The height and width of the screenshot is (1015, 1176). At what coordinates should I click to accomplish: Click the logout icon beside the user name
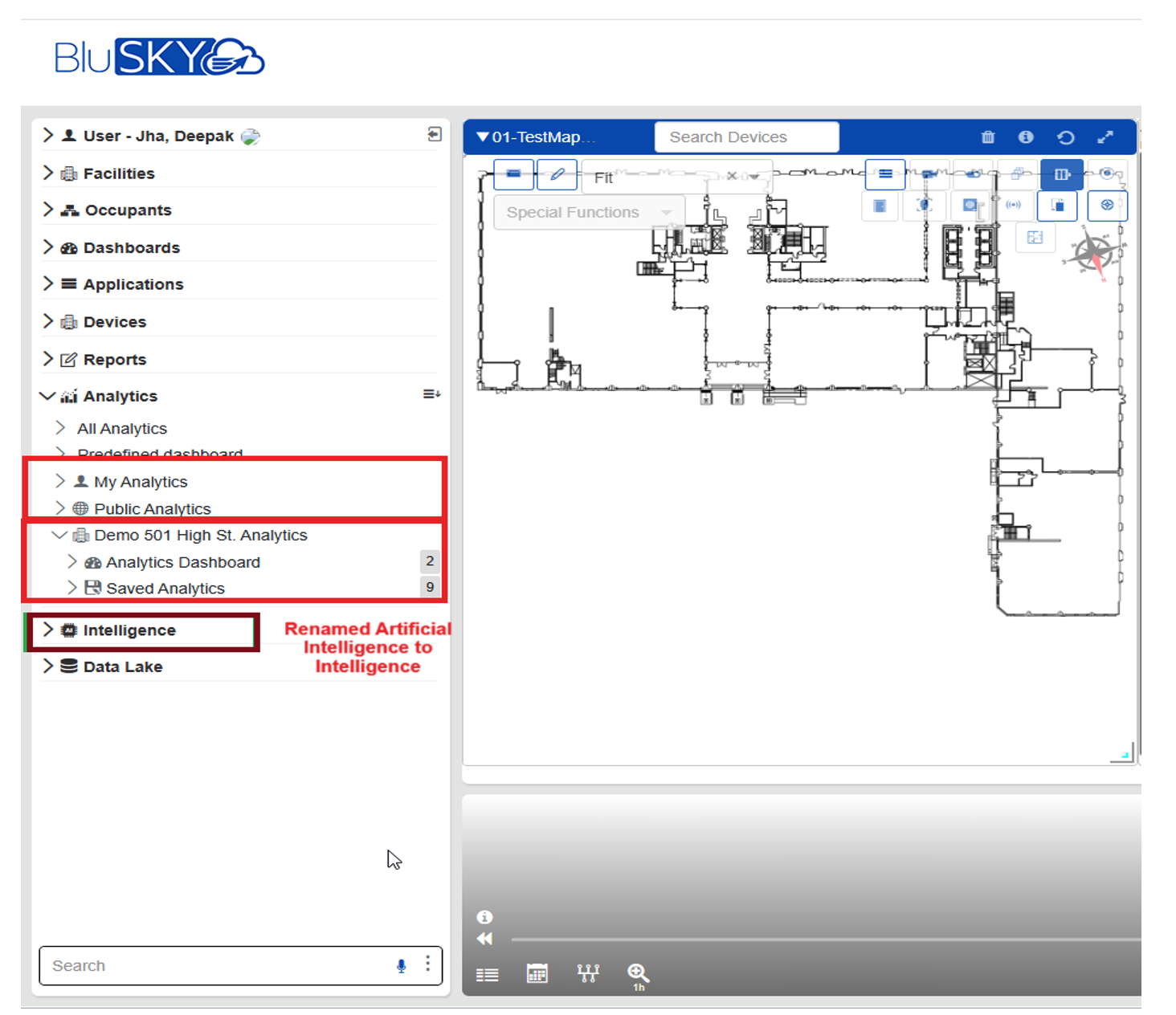(x=435, y=134)
